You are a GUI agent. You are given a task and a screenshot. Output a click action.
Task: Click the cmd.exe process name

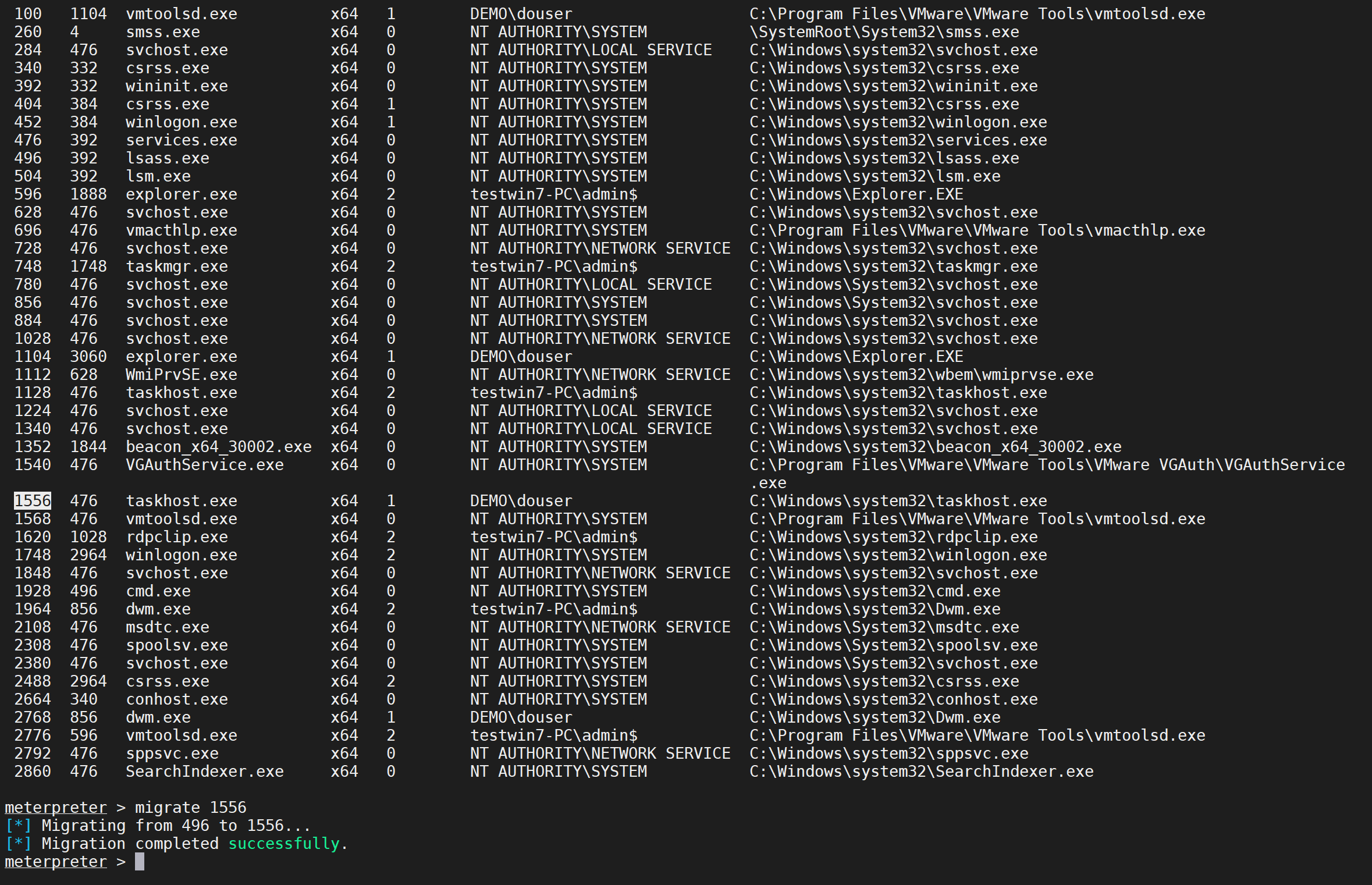158,591
